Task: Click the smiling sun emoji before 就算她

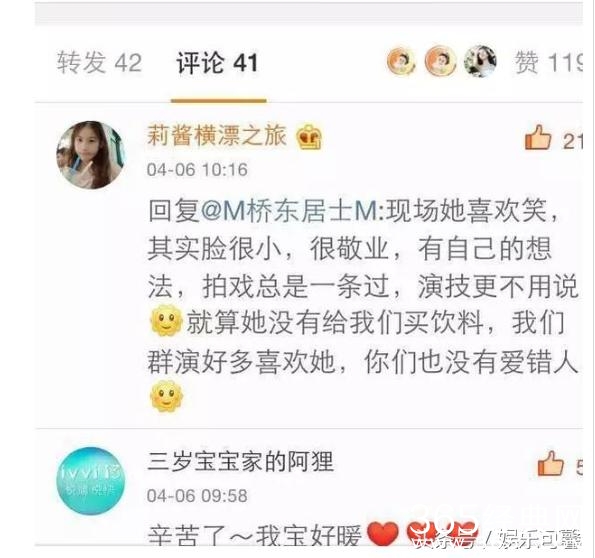Action: tap(166, 321)
